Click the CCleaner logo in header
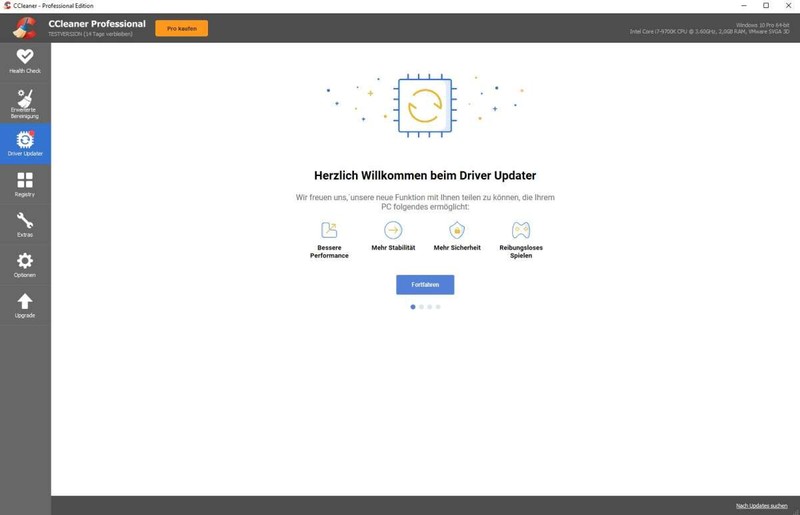 pos(25,28)
